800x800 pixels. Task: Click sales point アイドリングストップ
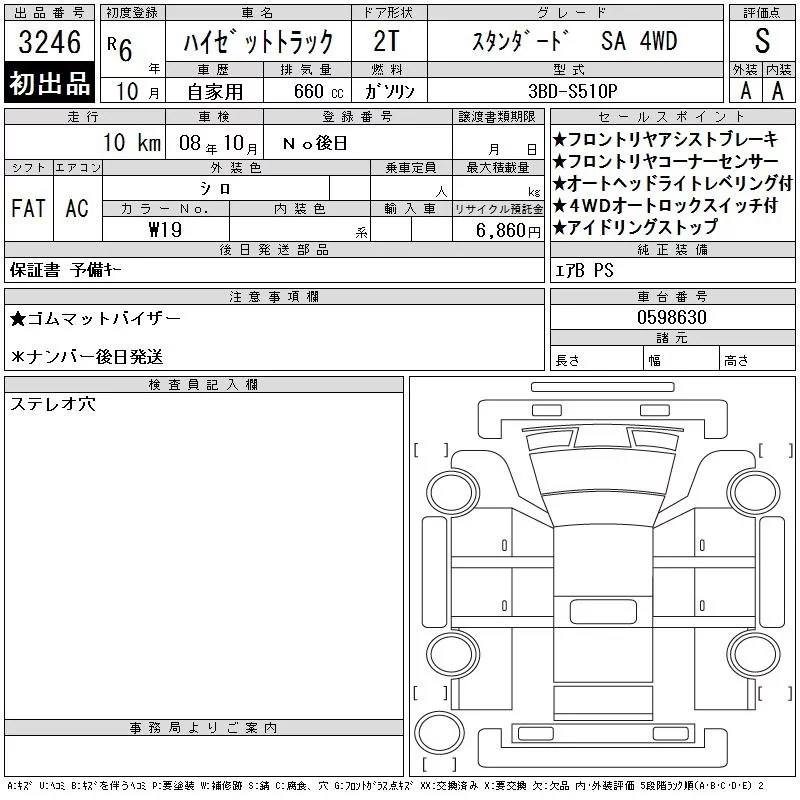tap(636, 227)
